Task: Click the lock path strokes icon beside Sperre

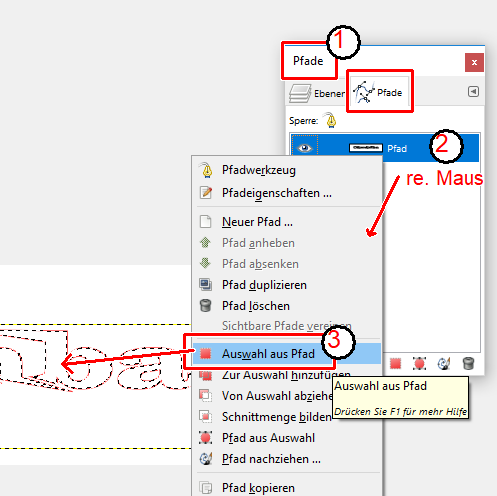Action: [x=331, y=120]
